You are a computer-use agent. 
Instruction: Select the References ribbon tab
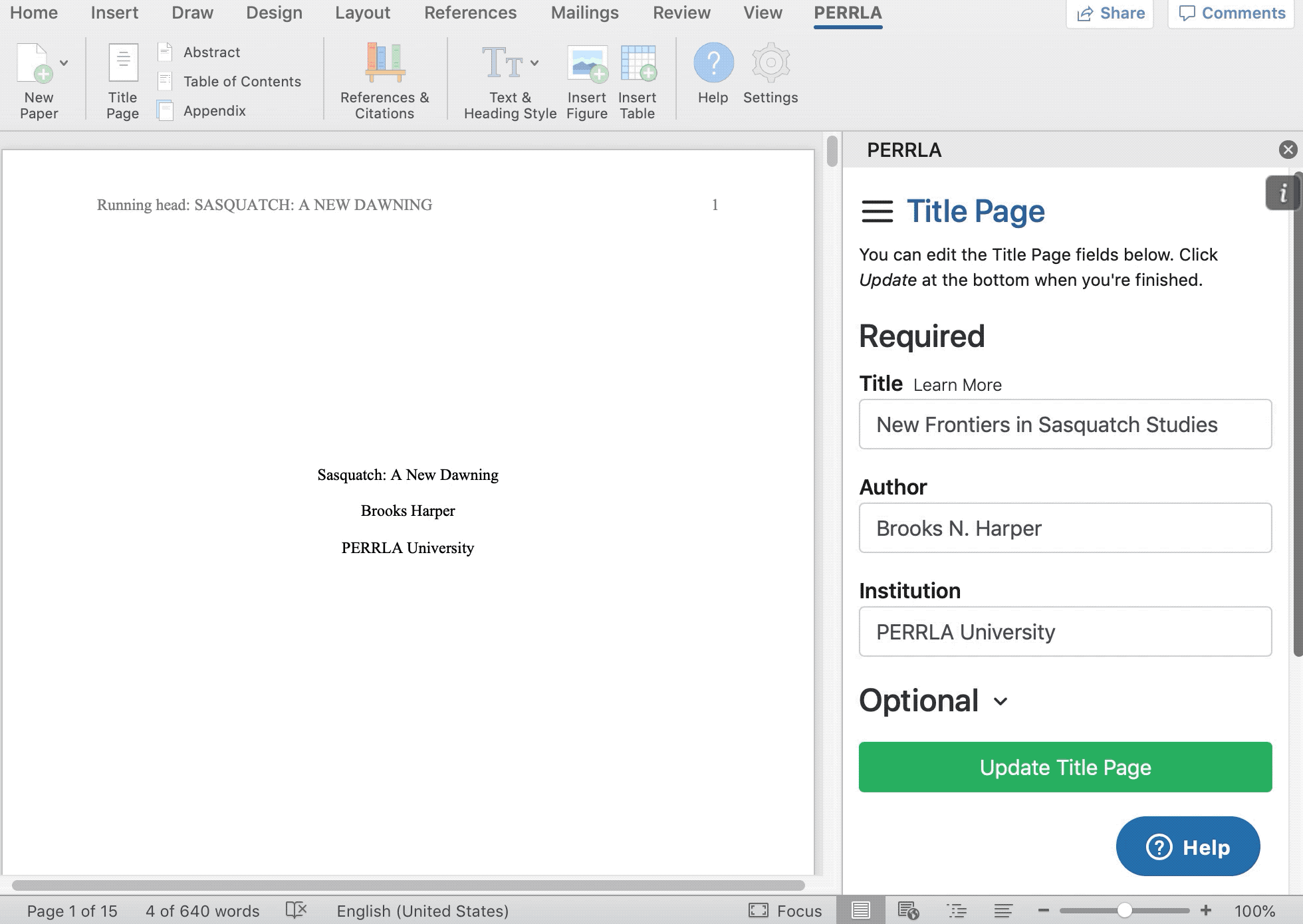pyautogui.click(x=470, y=13)
